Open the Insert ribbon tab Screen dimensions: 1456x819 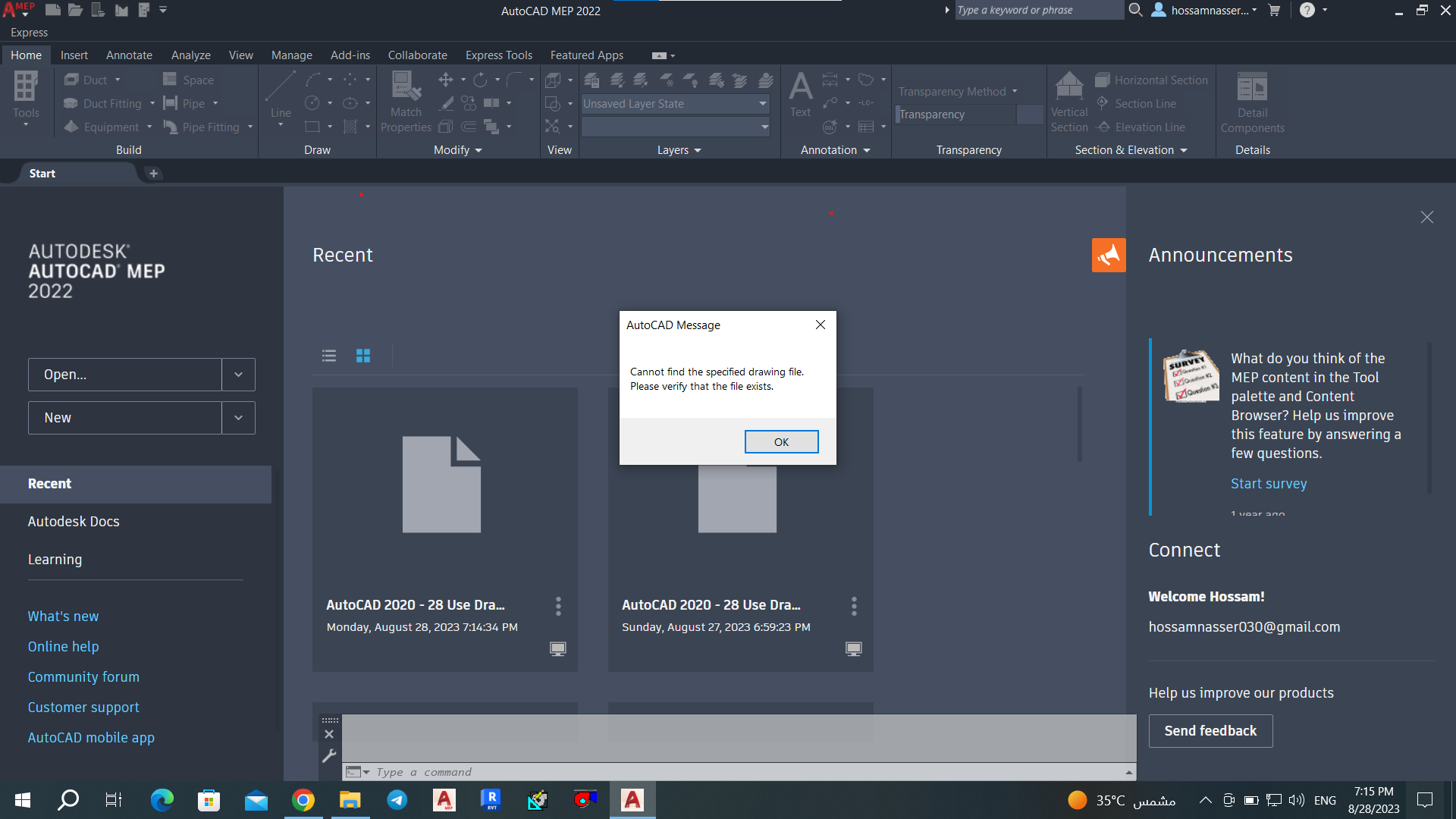(74, 55)
